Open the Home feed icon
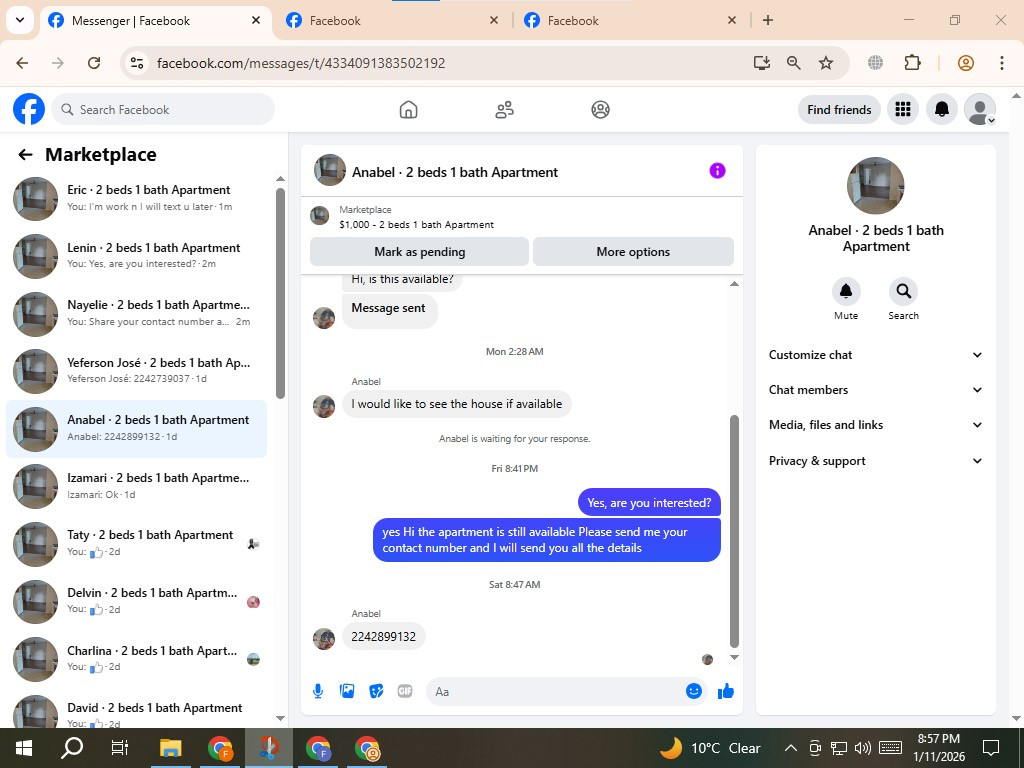The image size is (1024, 768). pyautogui.click(x=408, y=109)
